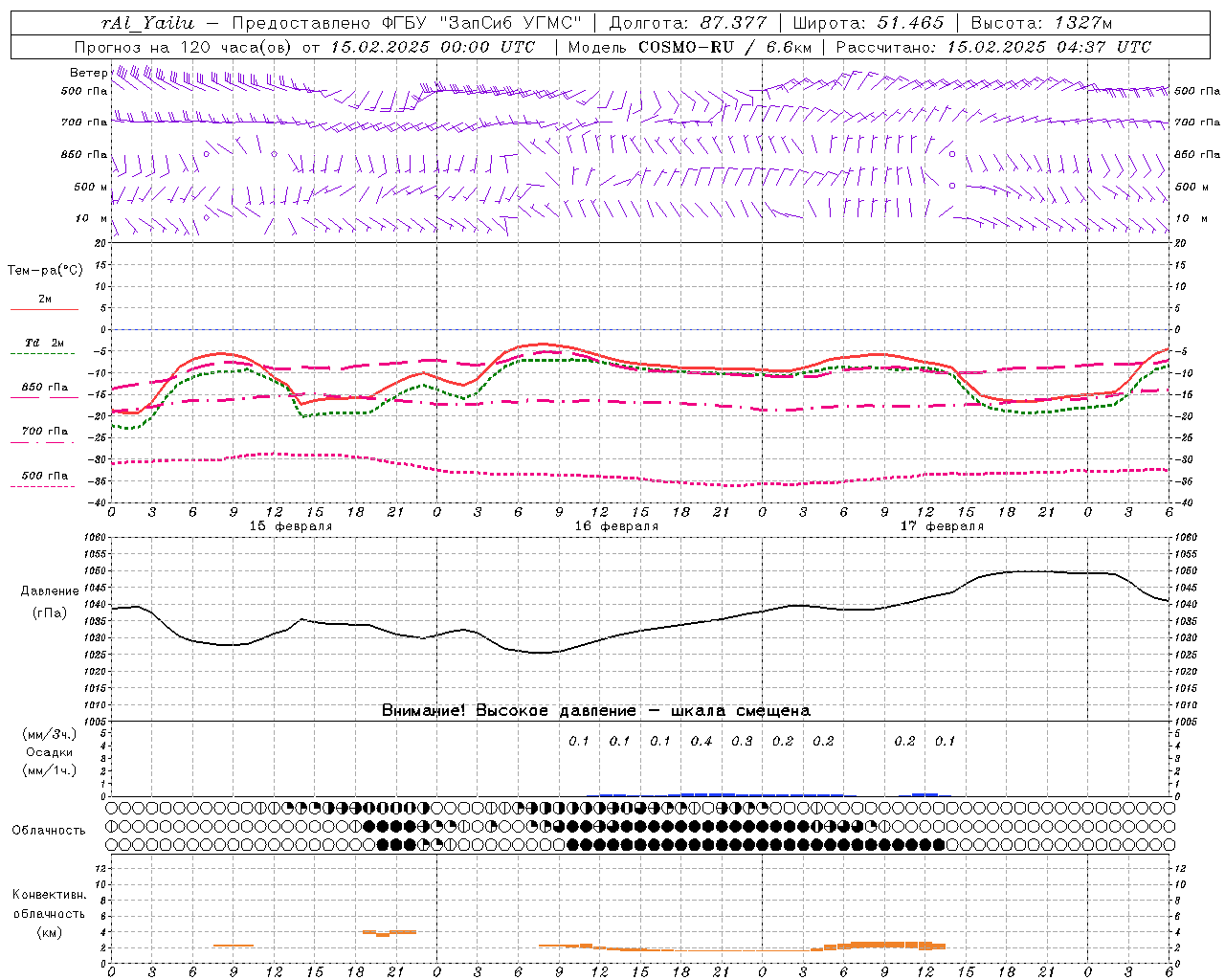Click the 500 гПа temperature legend label
The height and width of the screenshot is (980, 1225).
point(45,476)
